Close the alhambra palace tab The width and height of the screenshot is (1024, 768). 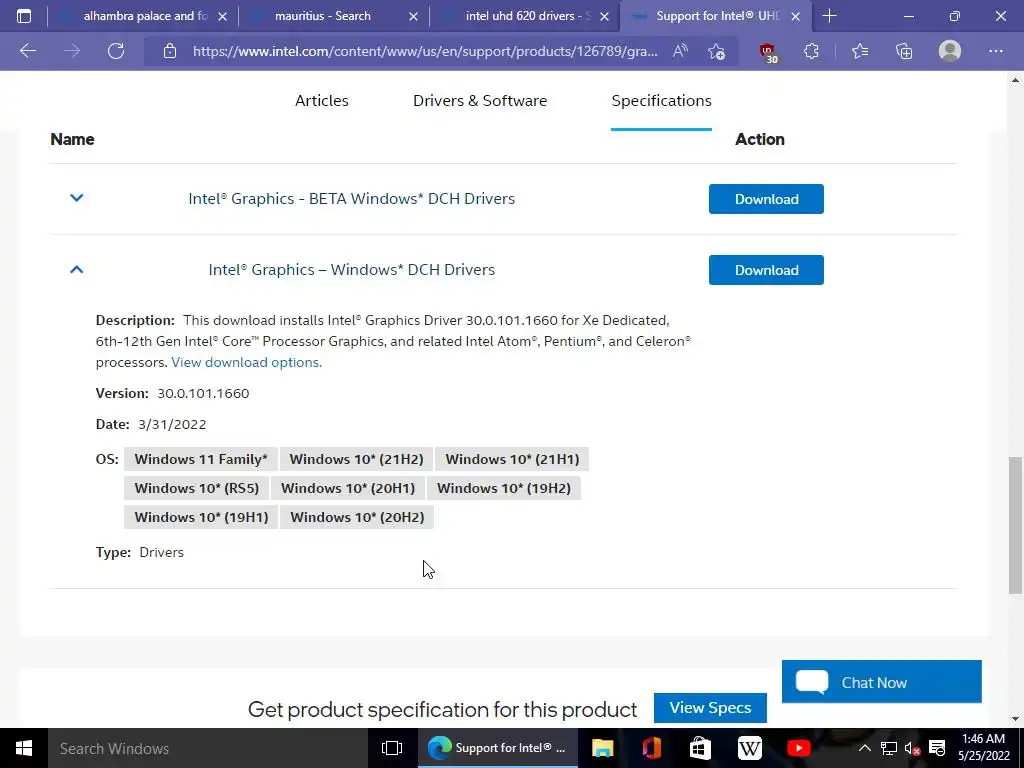(222, 16)
